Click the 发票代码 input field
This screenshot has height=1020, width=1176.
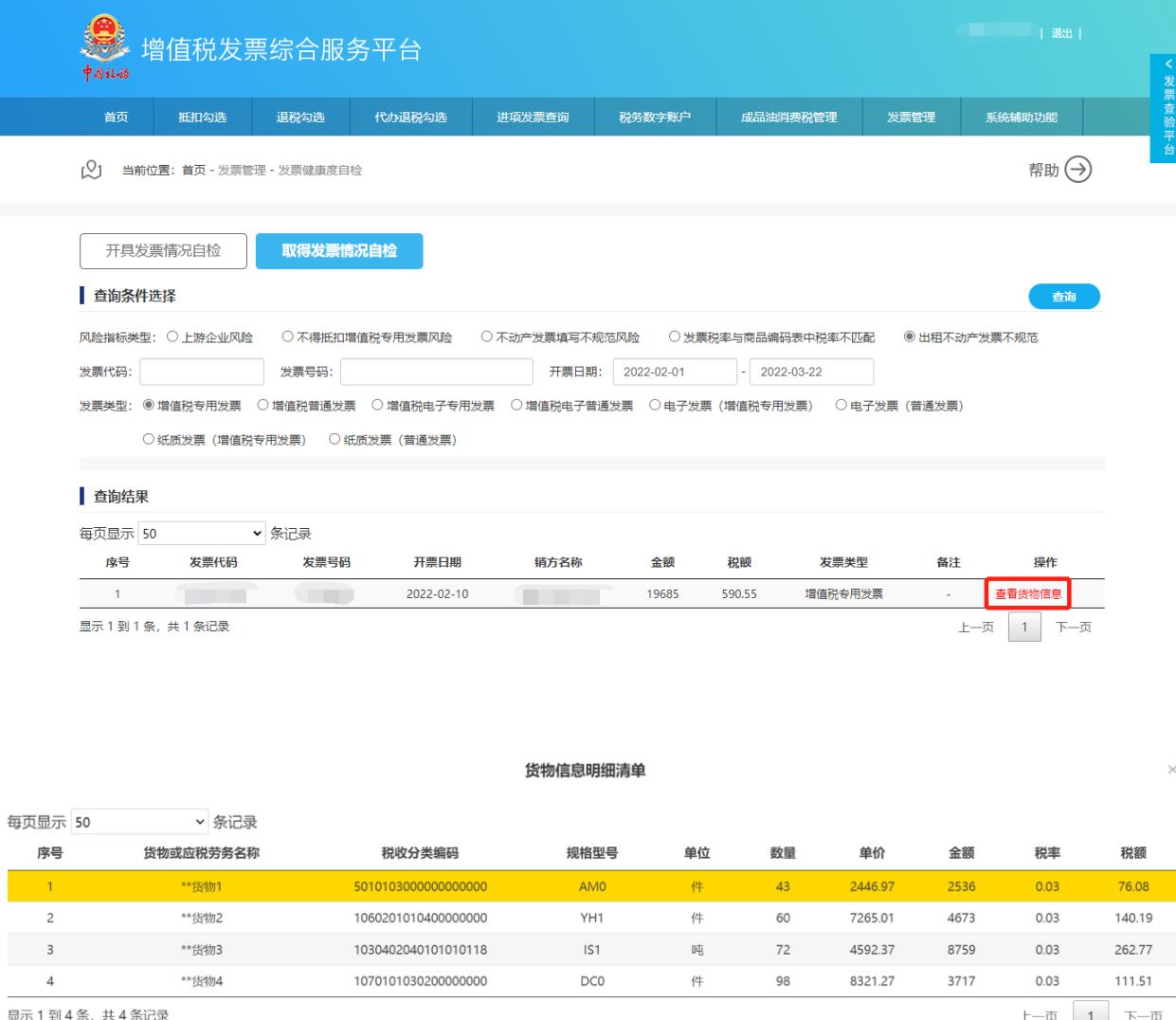pyautogui.click(x=202, y=372)
